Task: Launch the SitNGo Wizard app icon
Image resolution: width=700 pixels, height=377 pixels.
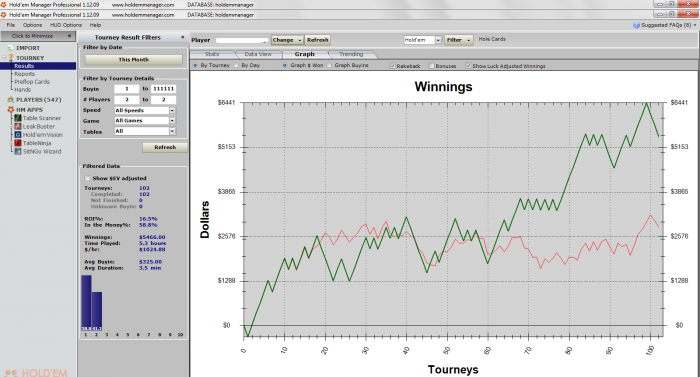Action: pos(18,151)
